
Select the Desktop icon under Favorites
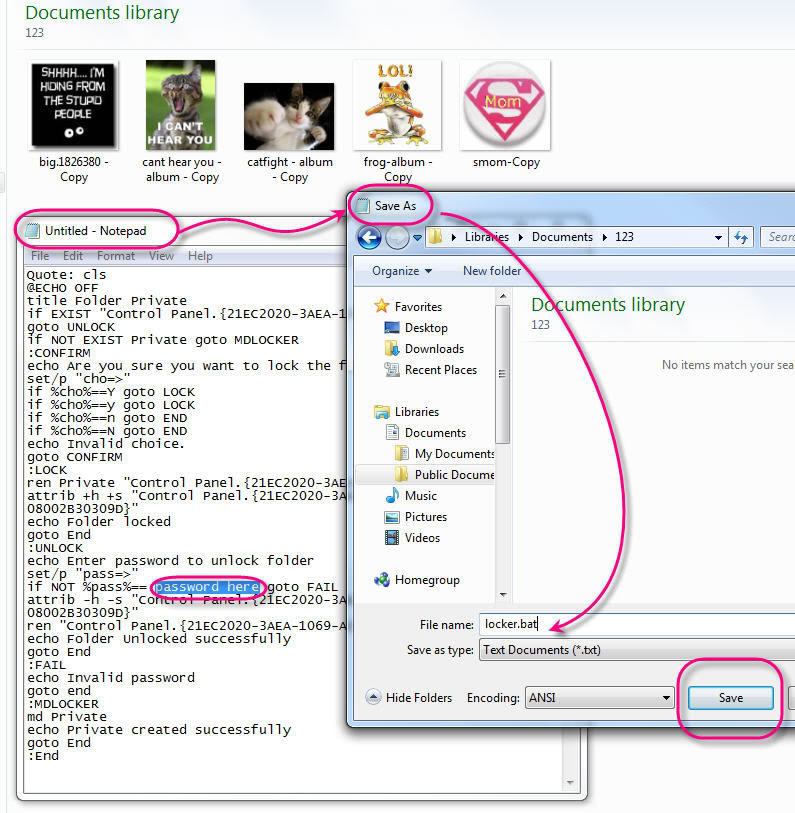[392, 328]
